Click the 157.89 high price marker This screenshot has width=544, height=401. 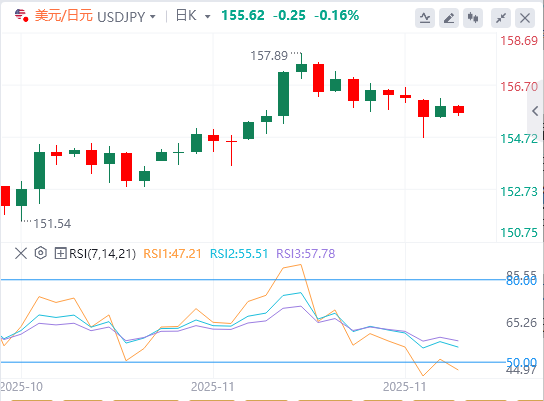pos(269,56)
